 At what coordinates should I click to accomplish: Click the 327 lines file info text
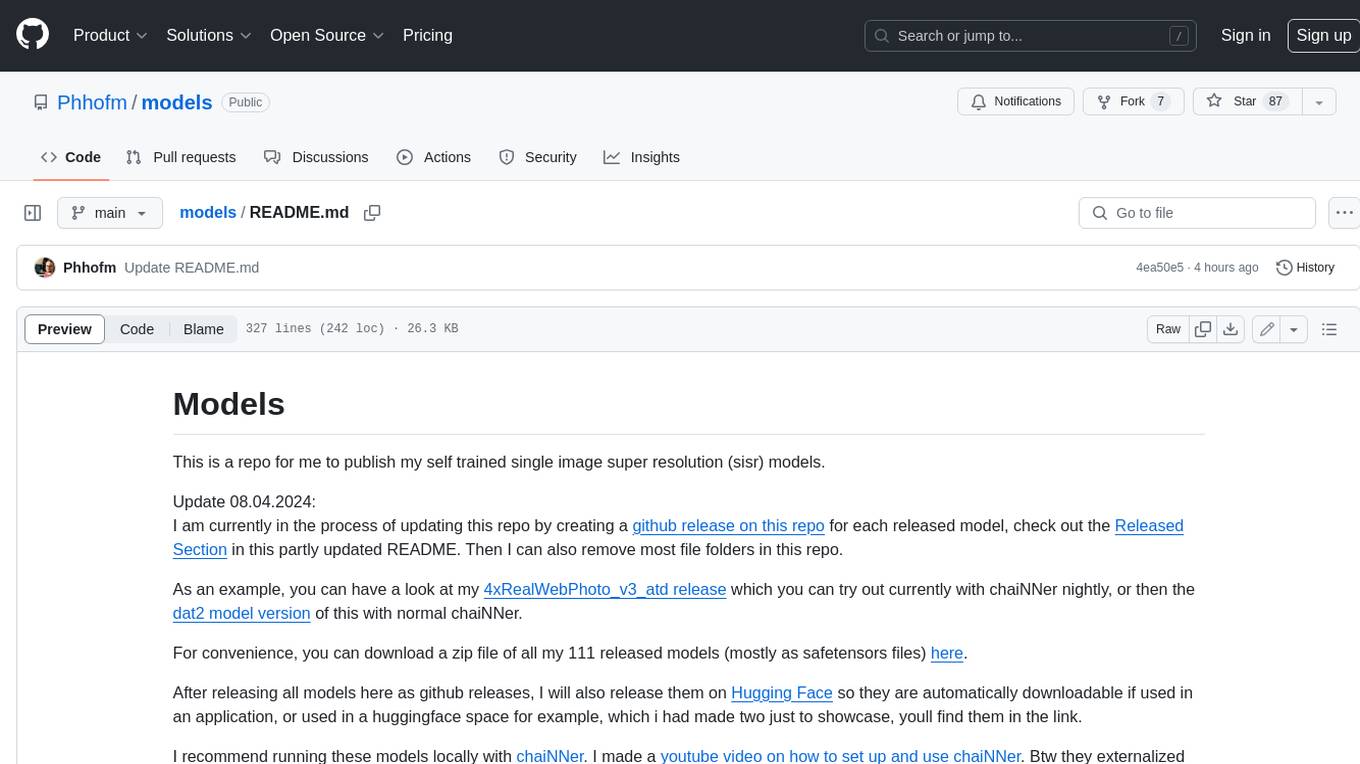352,328
